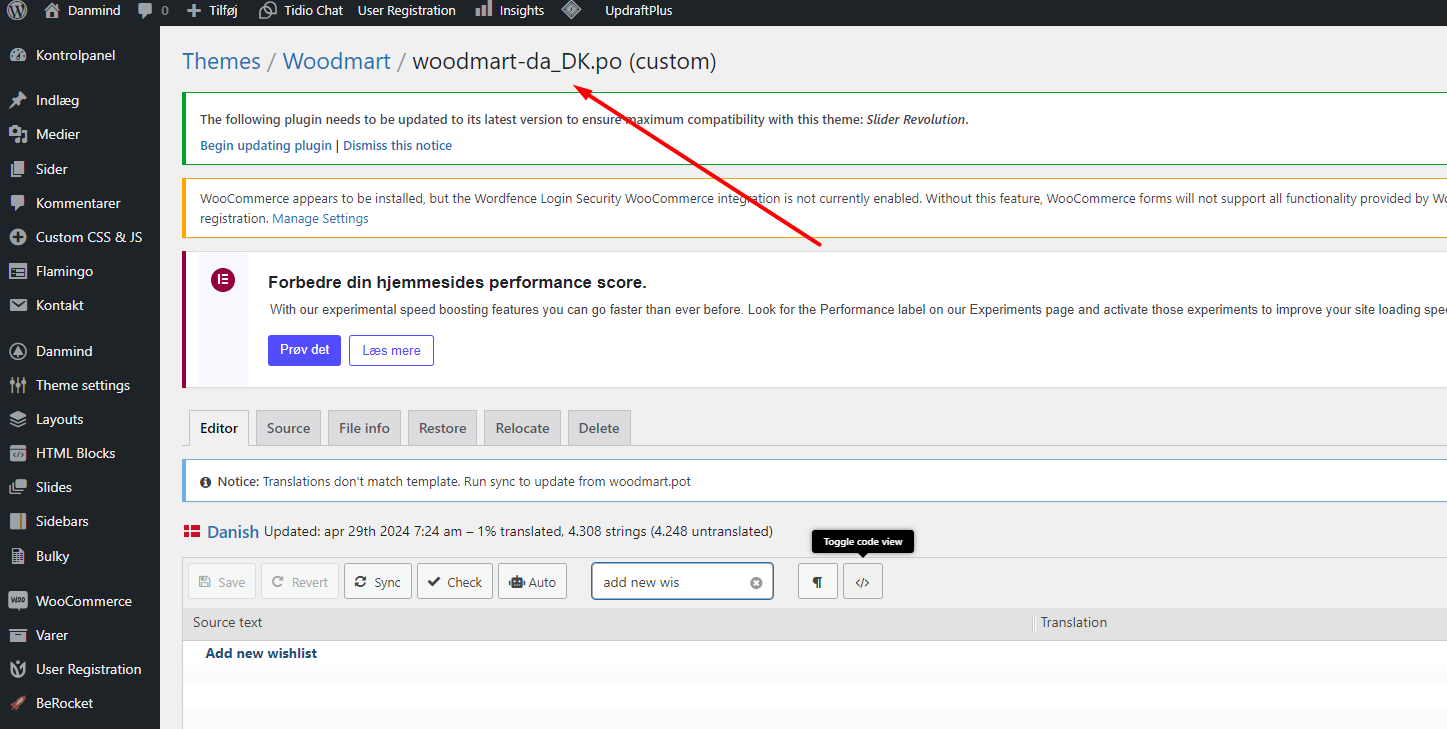Go to Woodmart breadcrumb link
This screenshot has height=729, width=1447.
coord(336,61)
